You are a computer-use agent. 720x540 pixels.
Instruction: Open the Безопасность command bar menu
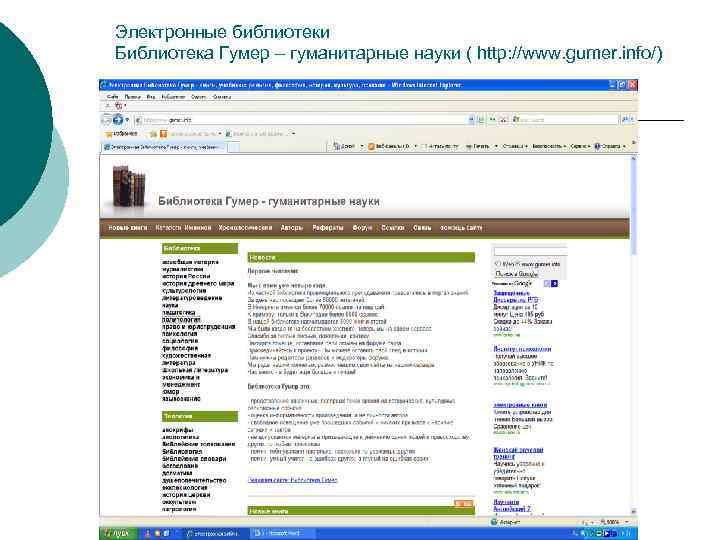[549, 146]
